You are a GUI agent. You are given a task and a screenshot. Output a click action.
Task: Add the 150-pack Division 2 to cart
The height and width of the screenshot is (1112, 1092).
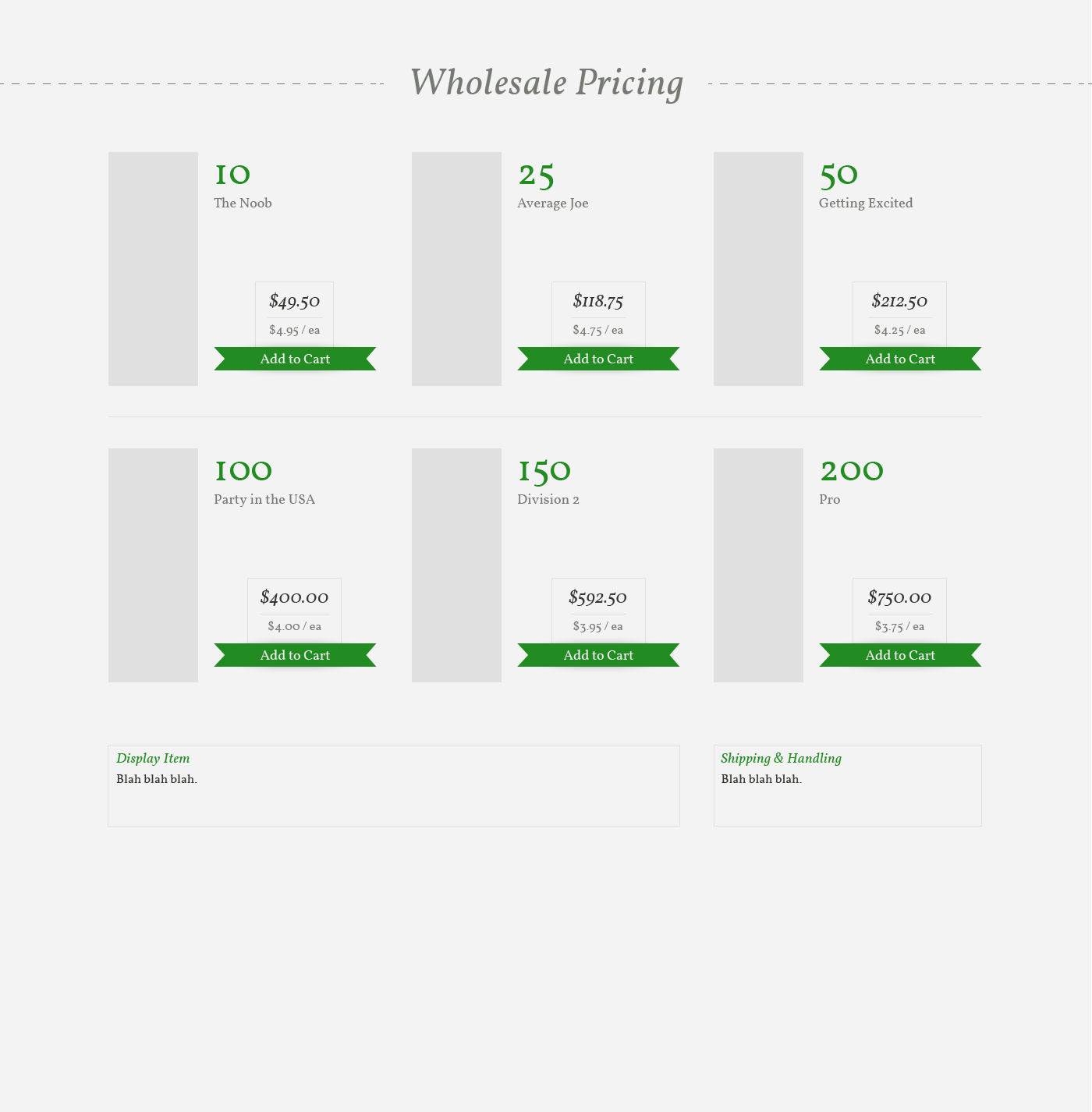598,655
